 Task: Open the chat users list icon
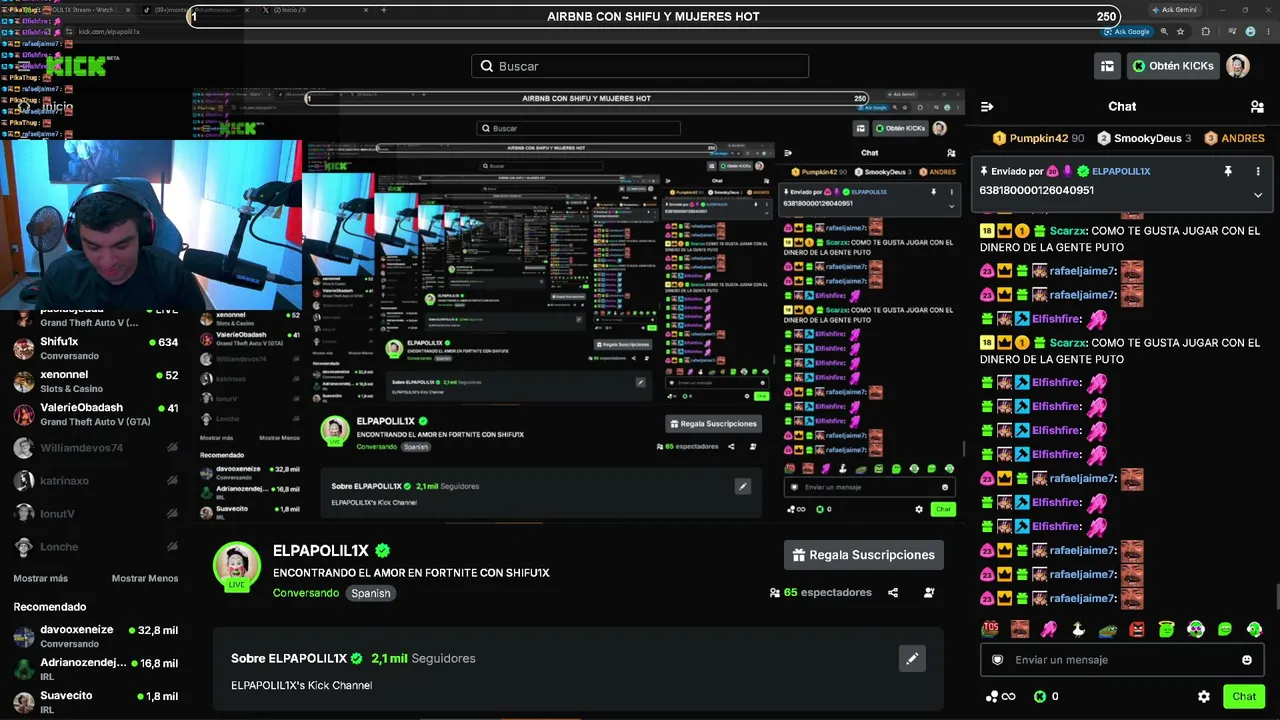(1257, 106)
